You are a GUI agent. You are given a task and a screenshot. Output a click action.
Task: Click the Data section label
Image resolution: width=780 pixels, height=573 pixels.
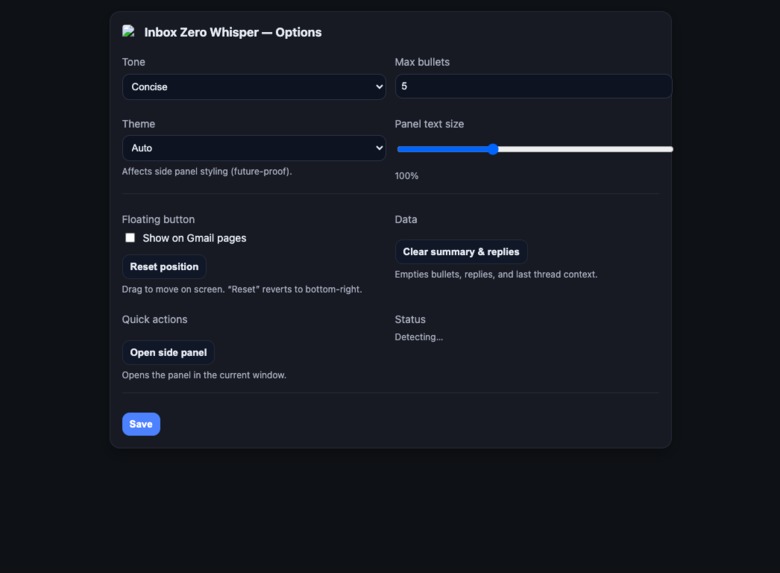click(x=406, y=219)
